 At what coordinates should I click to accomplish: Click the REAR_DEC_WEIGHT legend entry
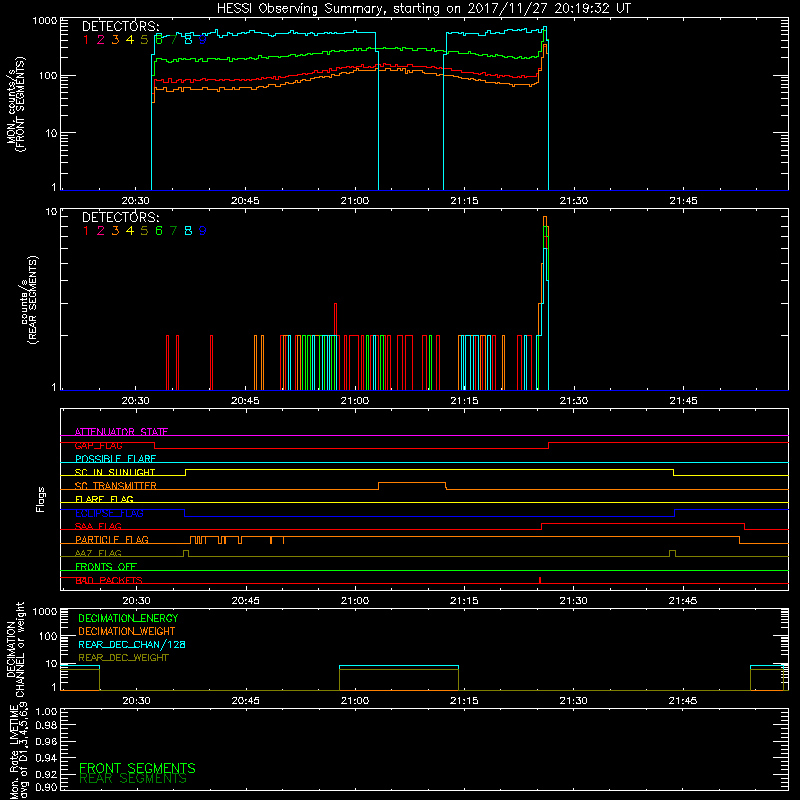coord(123,658)
